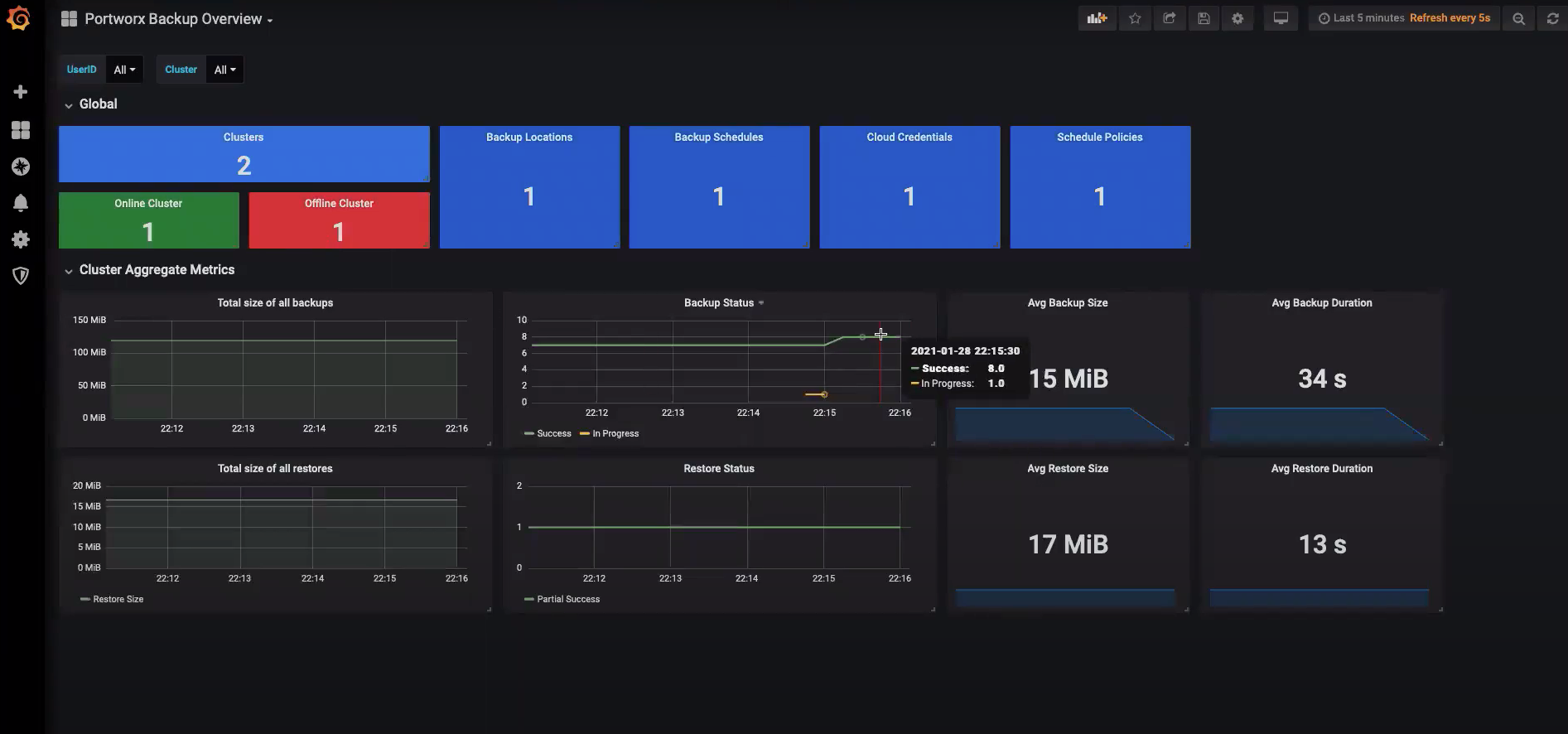Image resolution: width=1568 pixels, height=734 pixels.
Task: Open the Create plus menu in sidebar
Action: [x=21, y=92]
